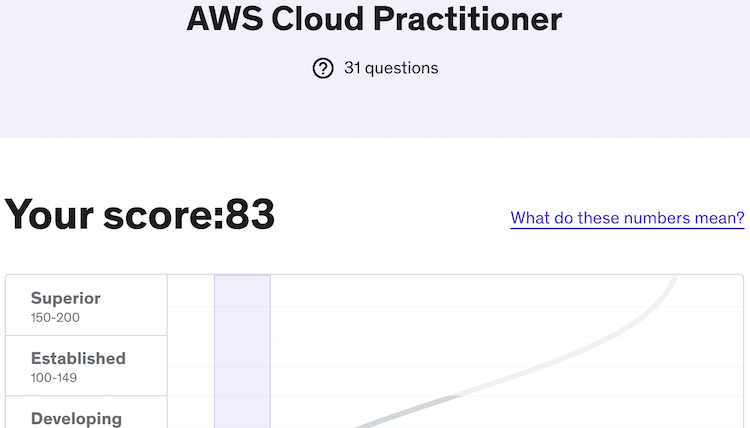Click the 100-149 score range text

56,378
